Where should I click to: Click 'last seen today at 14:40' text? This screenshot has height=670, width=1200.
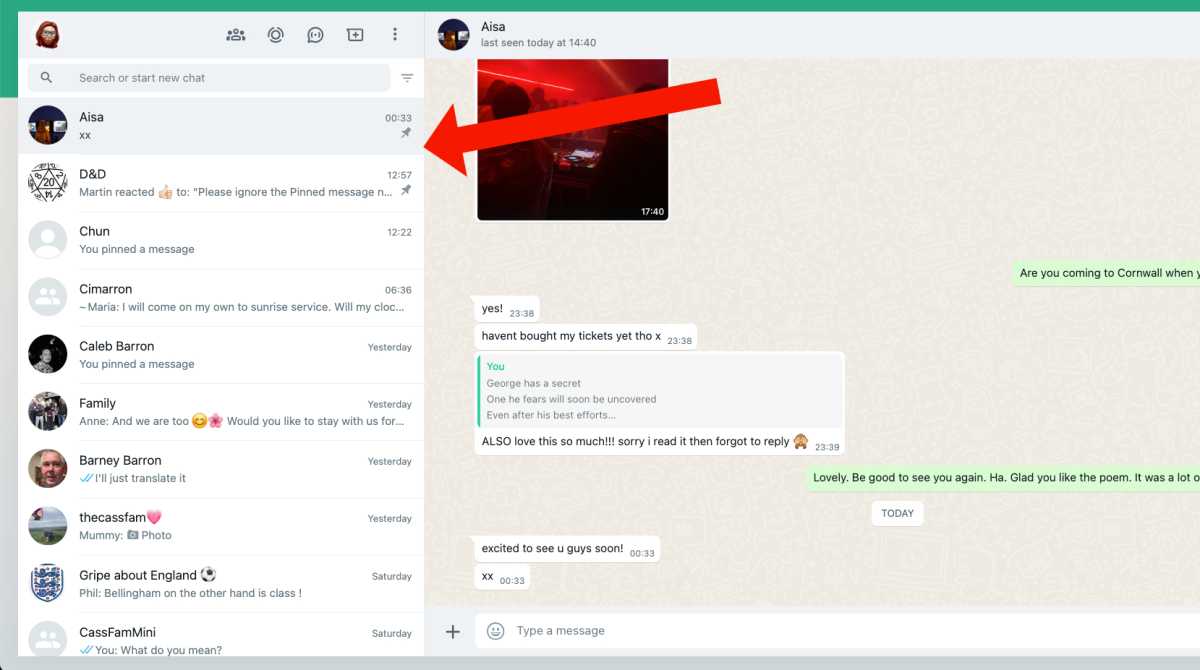(538, 43)
